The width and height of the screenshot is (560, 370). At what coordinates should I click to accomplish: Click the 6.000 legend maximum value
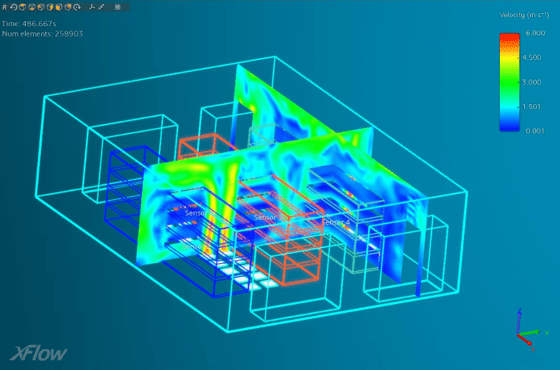(x=535, y=33)
